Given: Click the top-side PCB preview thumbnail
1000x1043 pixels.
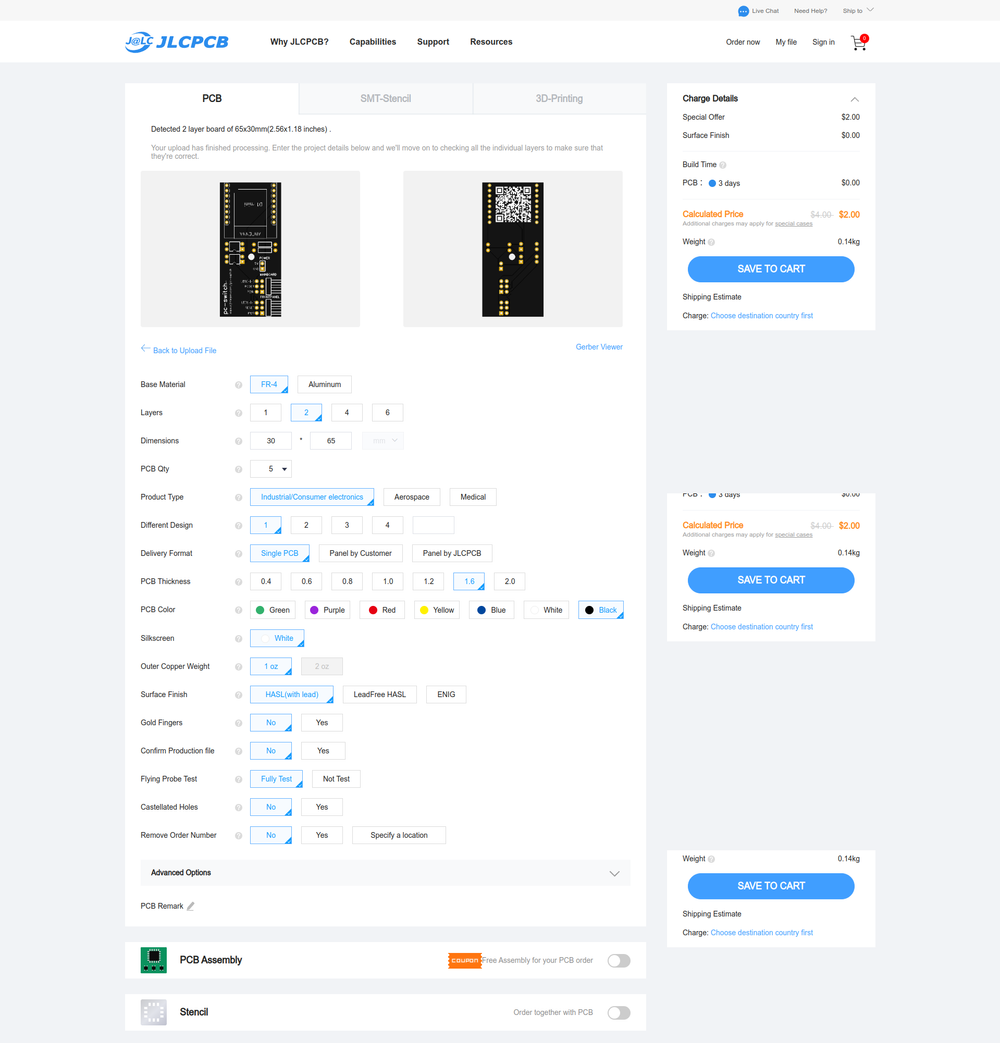Looking at the screenshot, I should click(x=250, y=249).
